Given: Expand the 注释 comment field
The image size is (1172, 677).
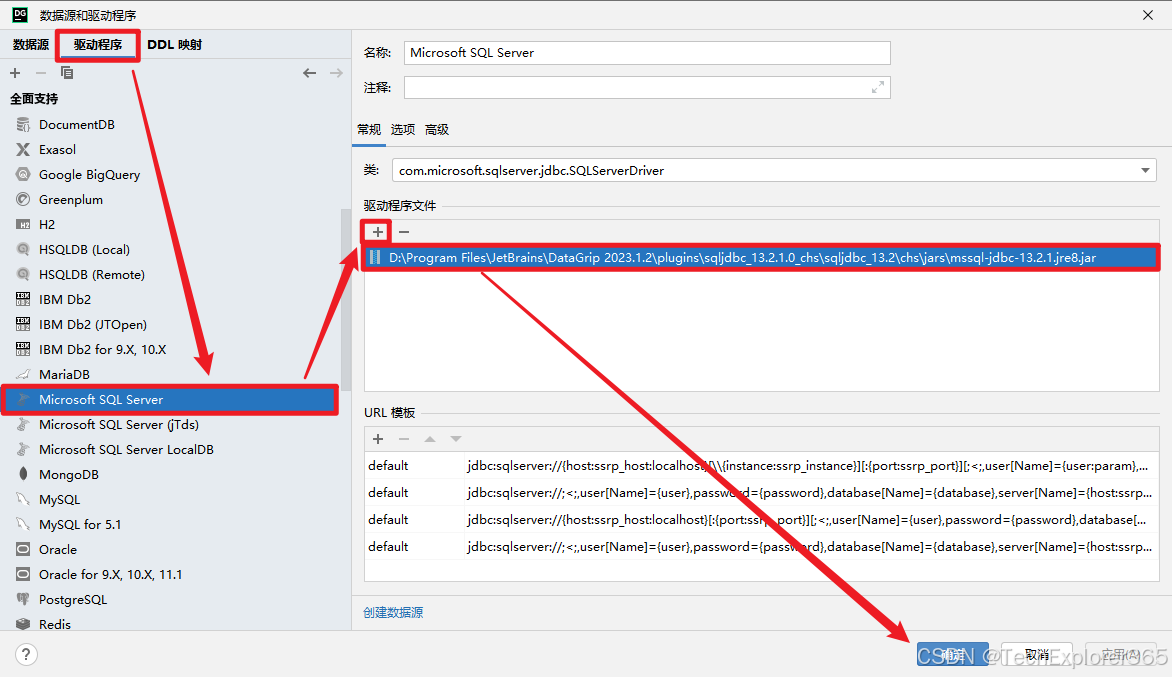Looking at the screenshot, I should (877, 88).
